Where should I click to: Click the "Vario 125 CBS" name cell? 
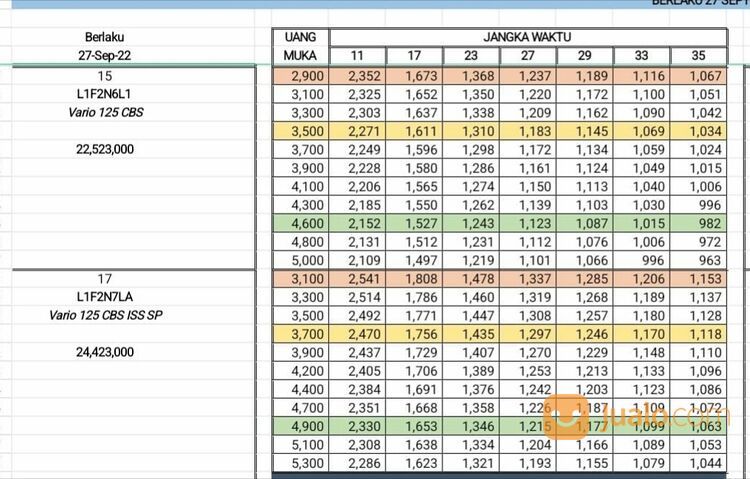pyautogui.click(x=105, y=112)
